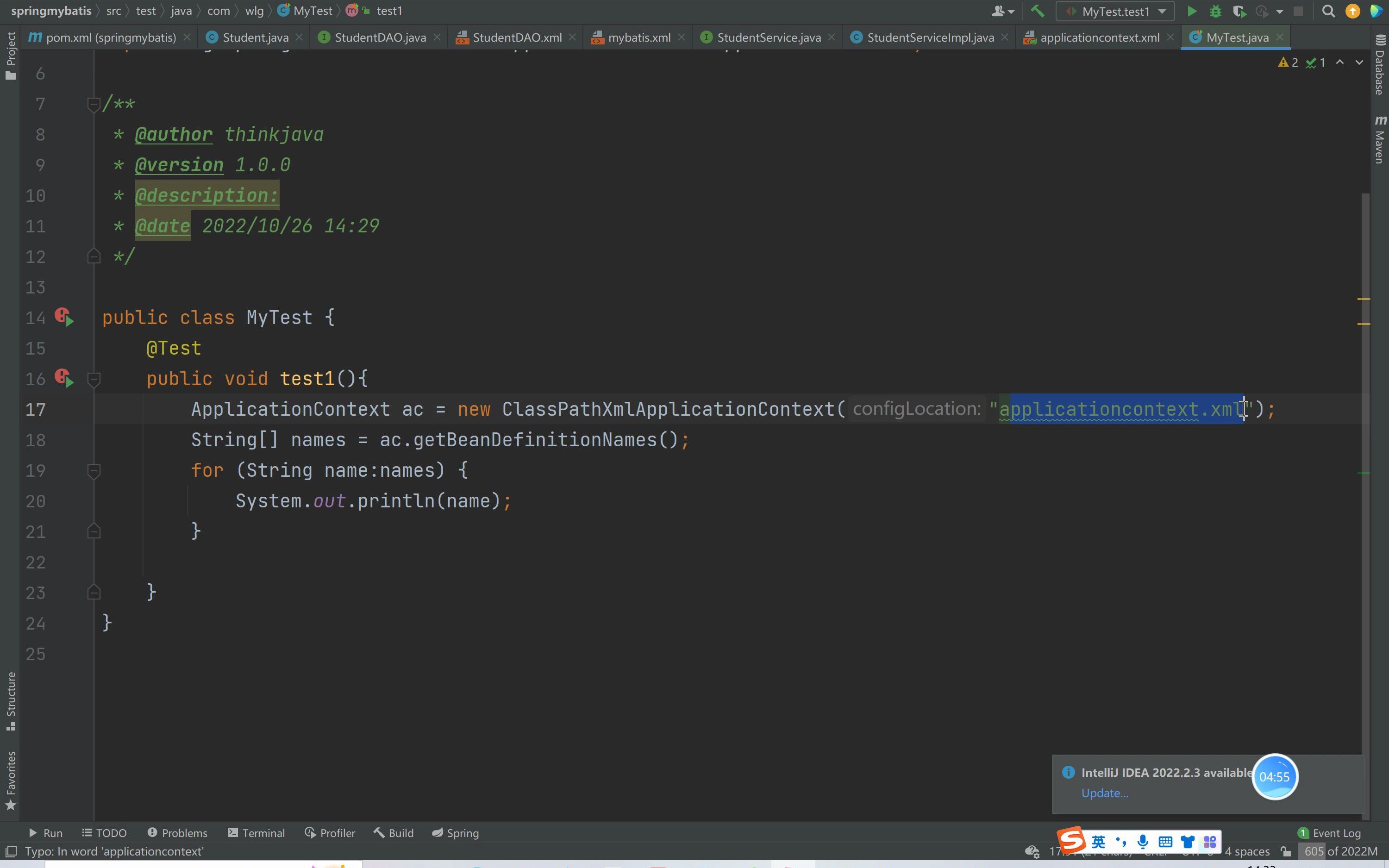This screenshot has height=868, width=1389.
Task: Toggle Sogou input language 英 indicator
Action: click(1098, 842)
